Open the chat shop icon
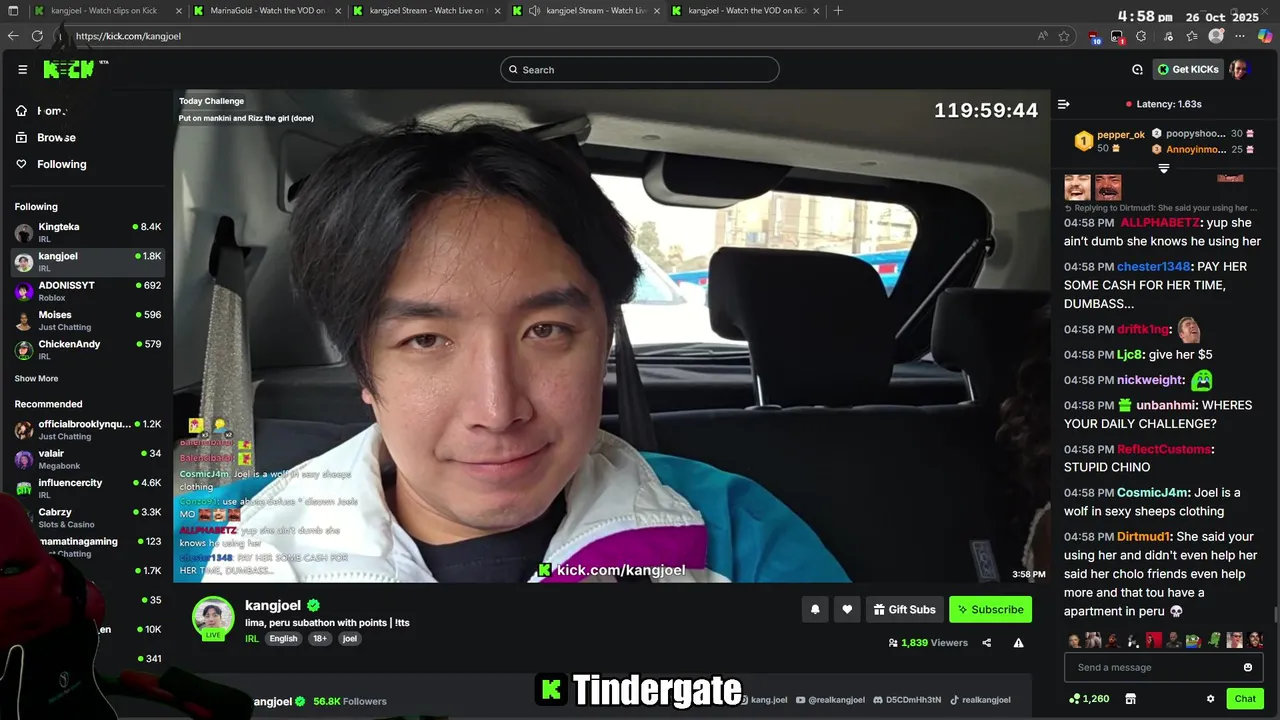The image size is (1280, 720). (1131, 699)
